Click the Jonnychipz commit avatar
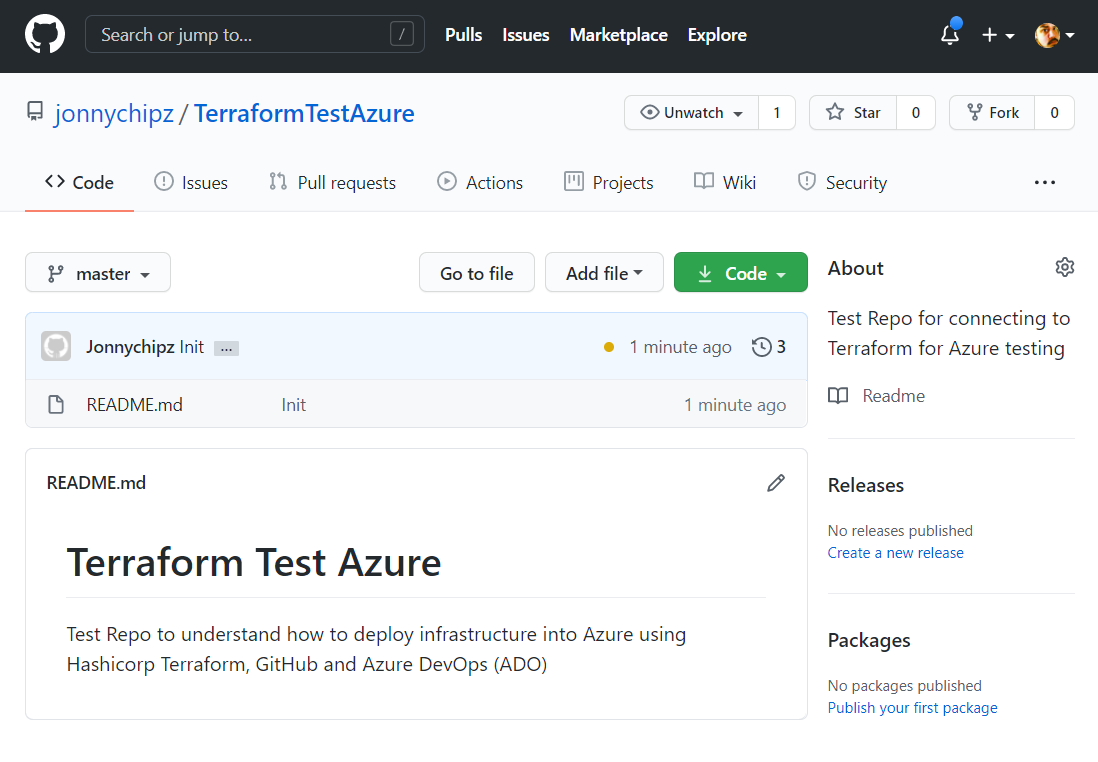Viewport: 1098px width, 762px height. tap(56, 347)
